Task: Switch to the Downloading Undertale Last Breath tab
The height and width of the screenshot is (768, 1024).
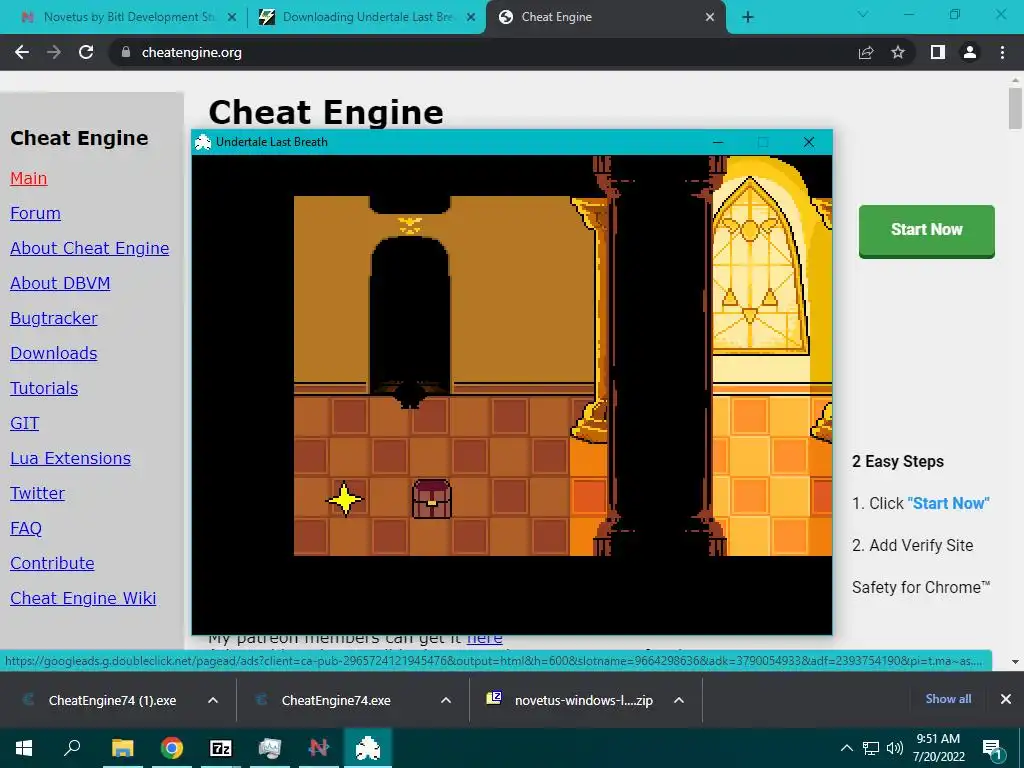Action: coord(366,17)
